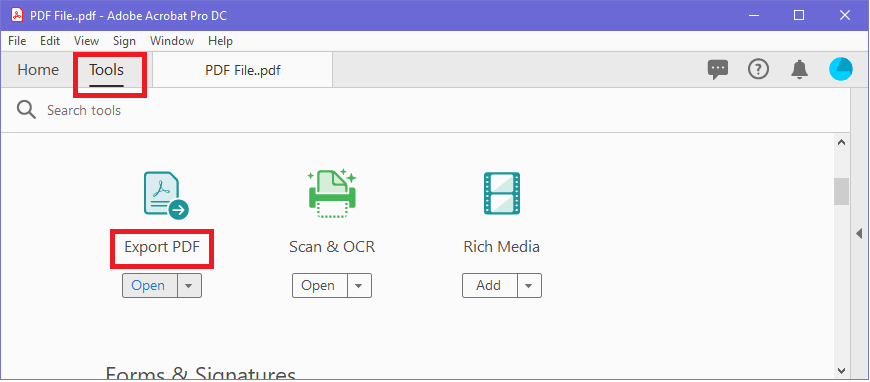870x382 pixels.
Task: Expand the Scan & OCR Open dropdown arrow
Action: pos(359,285)
